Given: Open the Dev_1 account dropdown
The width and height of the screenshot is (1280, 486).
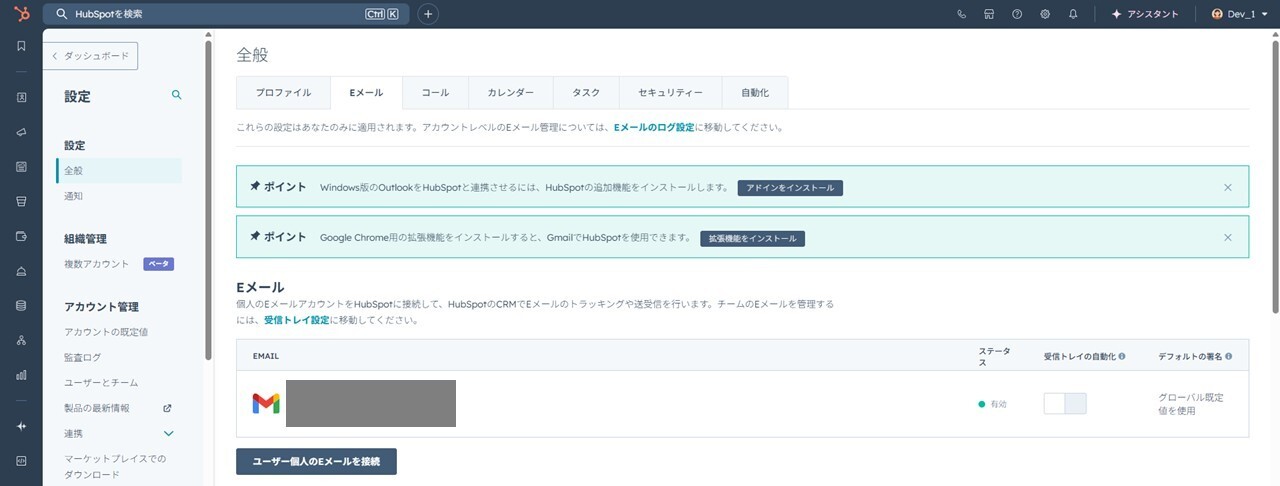Looking at the screenshot, I should point(1239,14).
